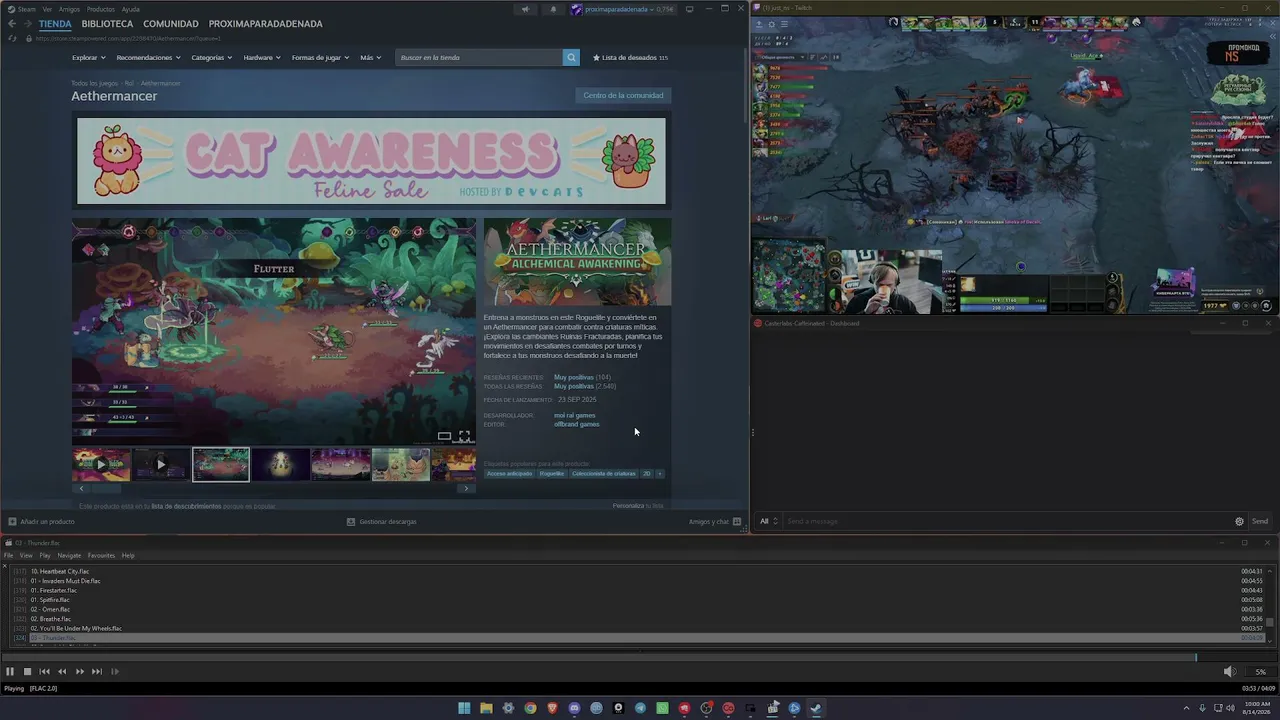Open the Favourites menu in audio player
1280x720 pixels.
point(101,555)
